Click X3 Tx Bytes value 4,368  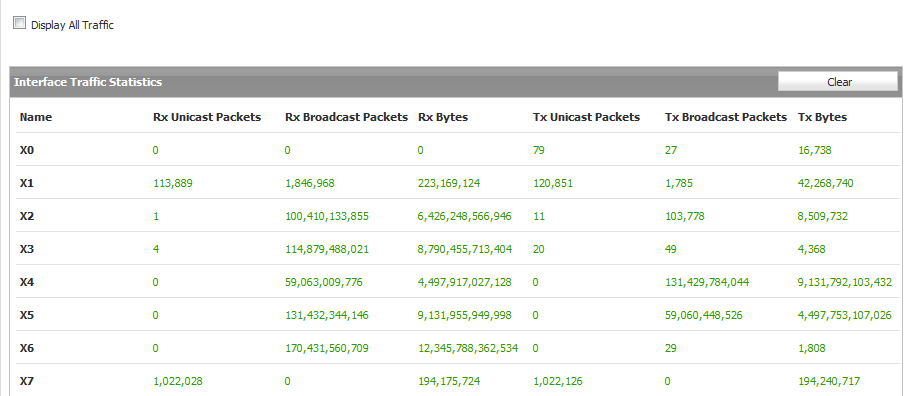(812, 250)
